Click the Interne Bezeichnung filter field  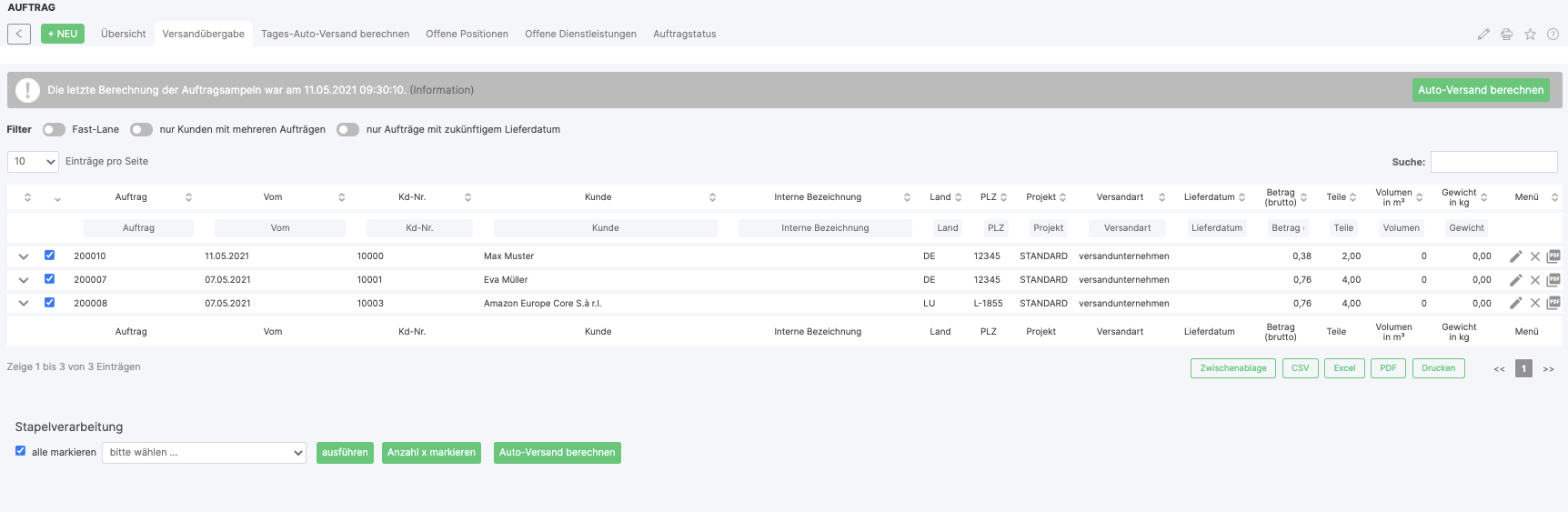pyautogui.click(x=825, y=228)
